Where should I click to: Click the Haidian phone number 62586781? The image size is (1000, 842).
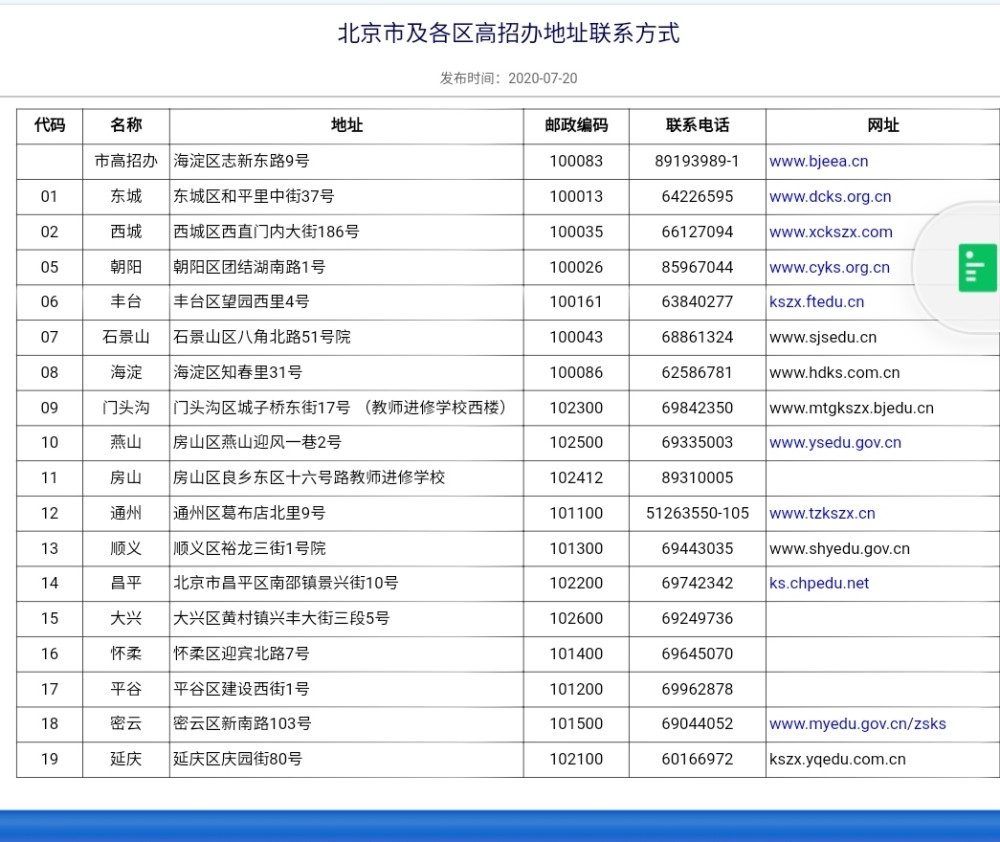(699, 372)
